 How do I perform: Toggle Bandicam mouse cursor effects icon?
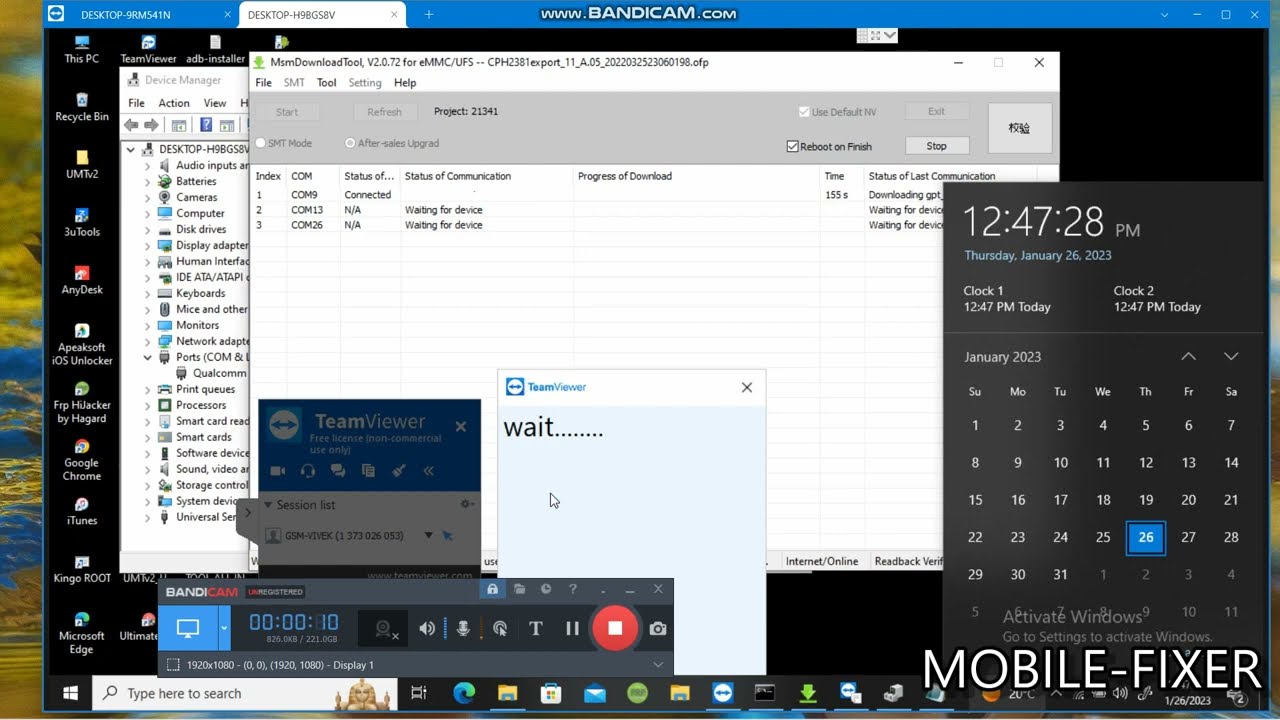[500, 628]
